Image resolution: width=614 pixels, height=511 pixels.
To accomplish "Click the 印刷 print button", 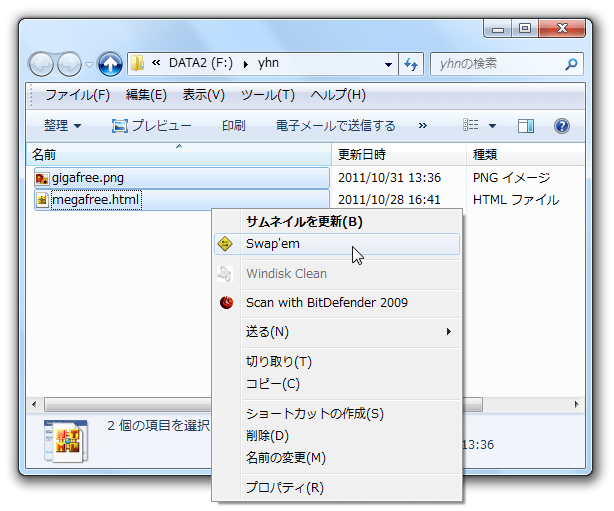I will 234,126.
